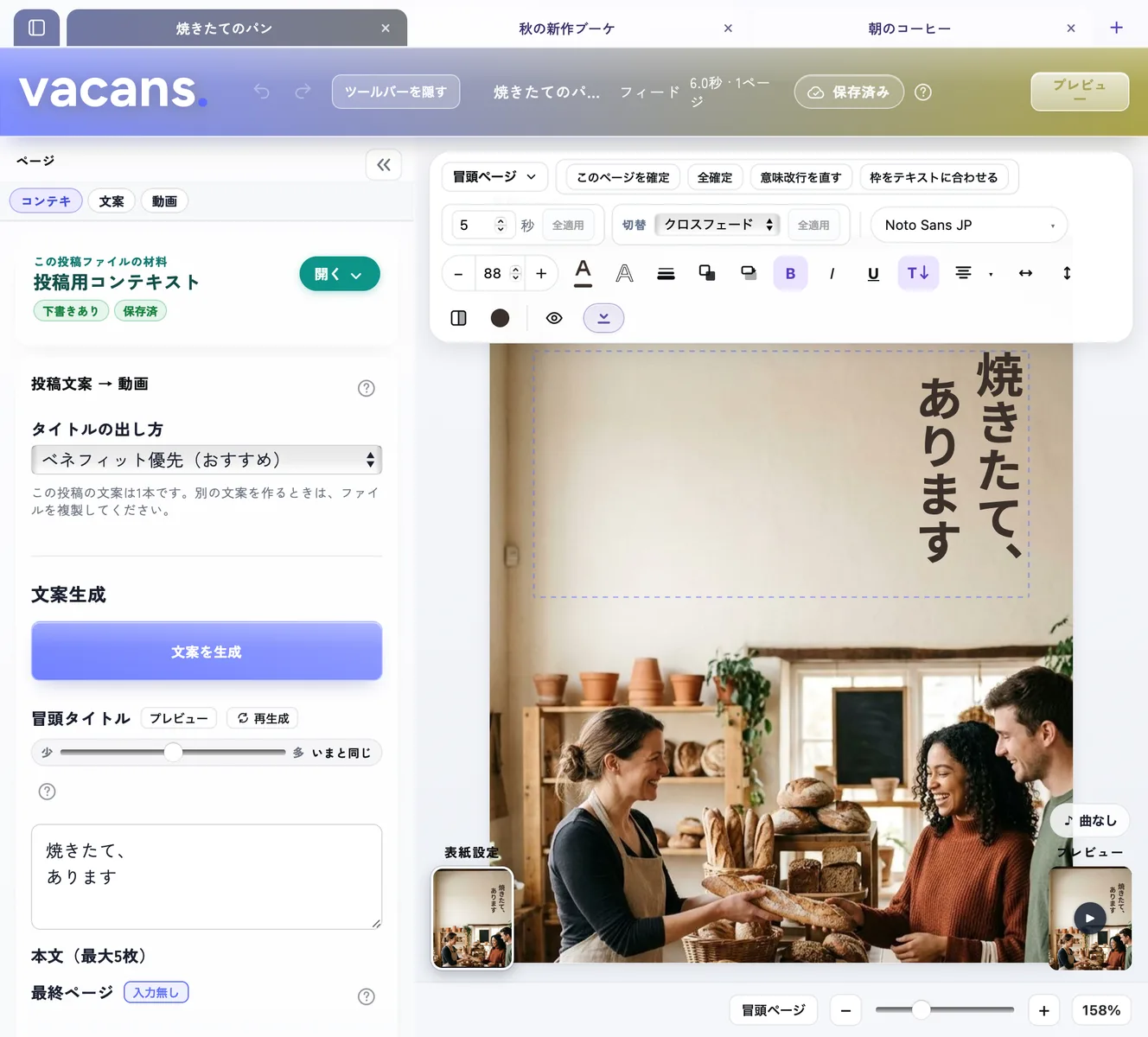Toggle vertical text direction
The height and width of the screenshot is (1037, 1148).
click(918, 273)
